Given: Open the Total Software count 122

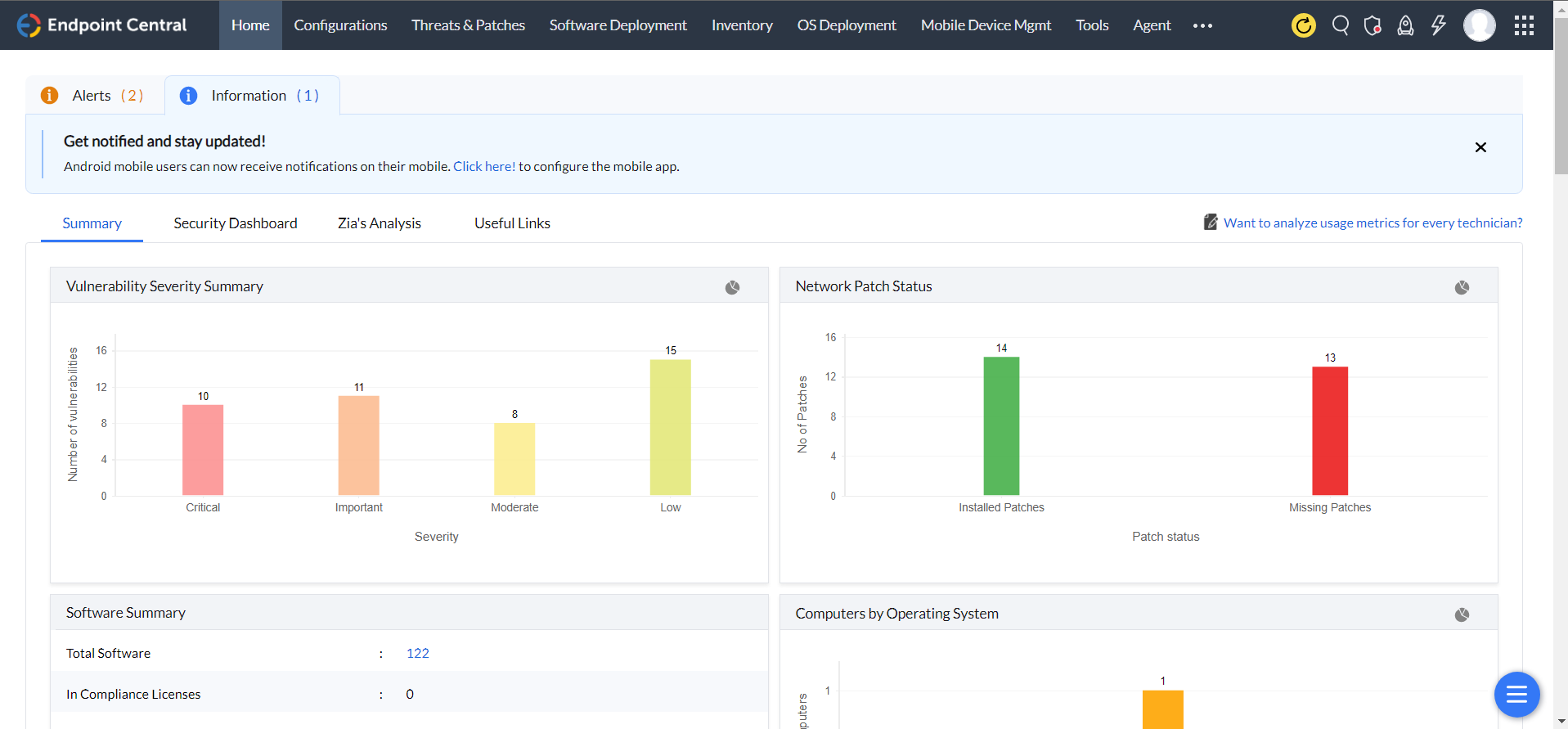Looking at the screenshot, I should click(x=417, y=653).
